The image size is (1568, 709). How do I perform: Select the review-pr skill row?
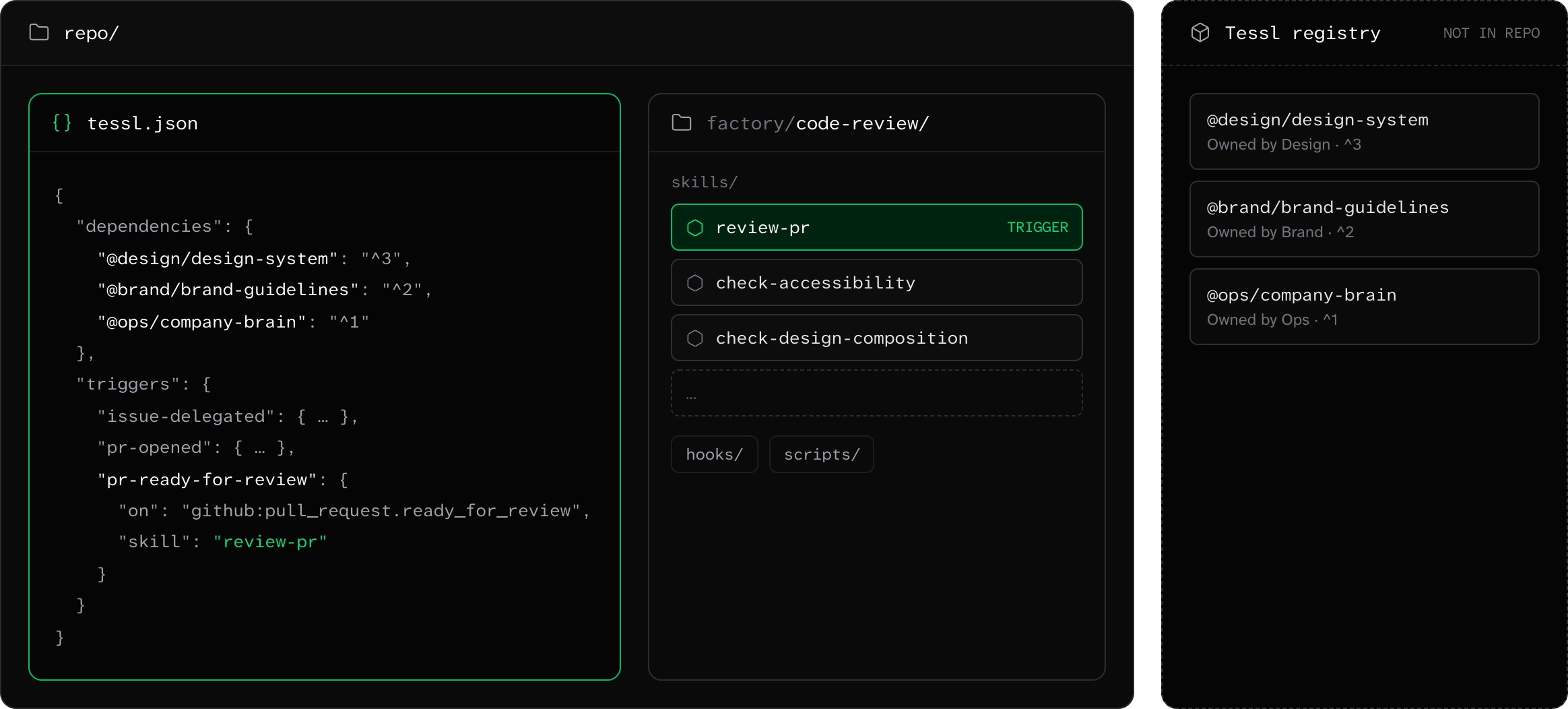tap(877, 227)
